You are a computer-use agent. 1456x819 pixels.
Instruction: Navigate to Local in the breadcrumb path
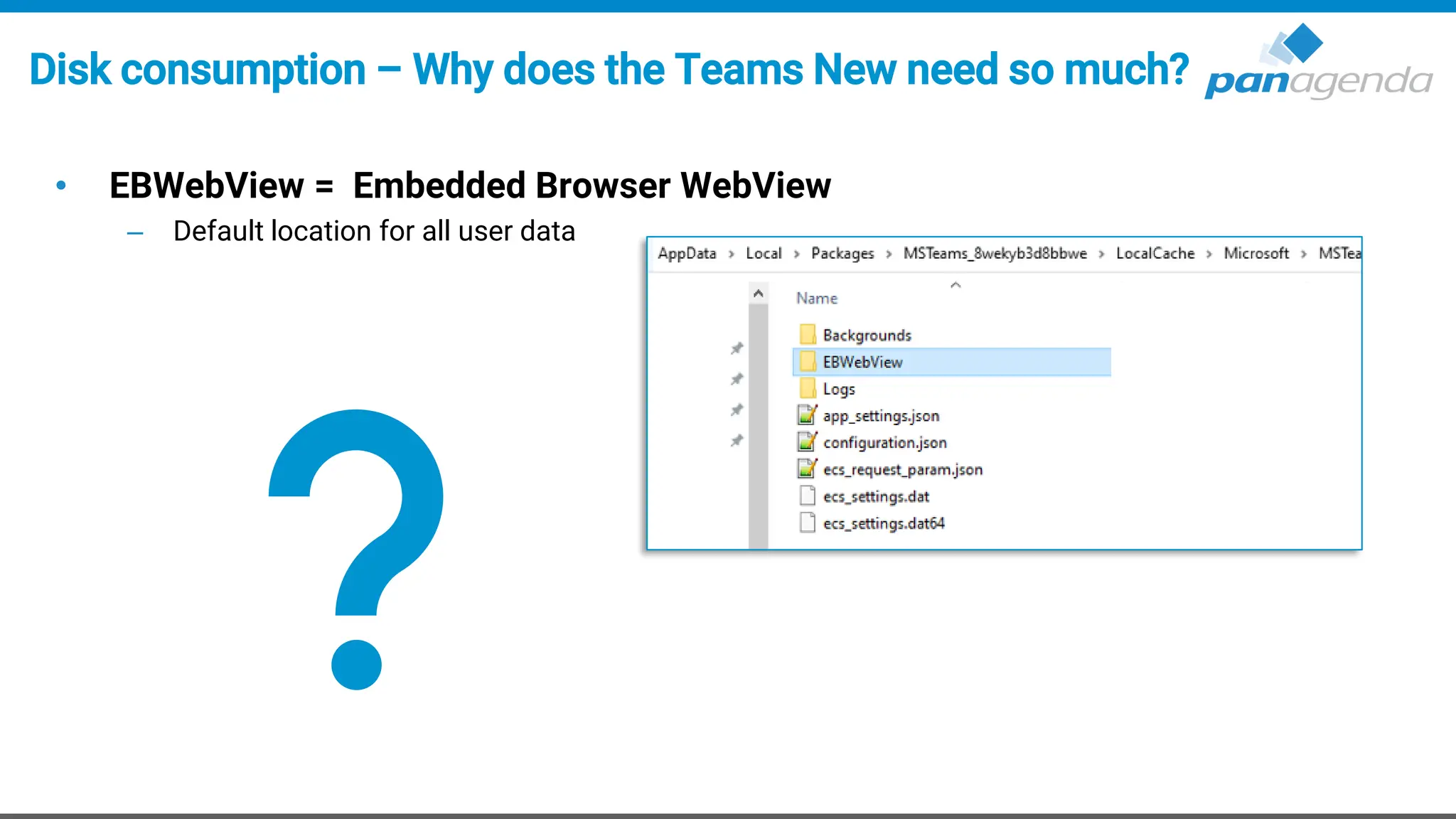tap(764, 253)
